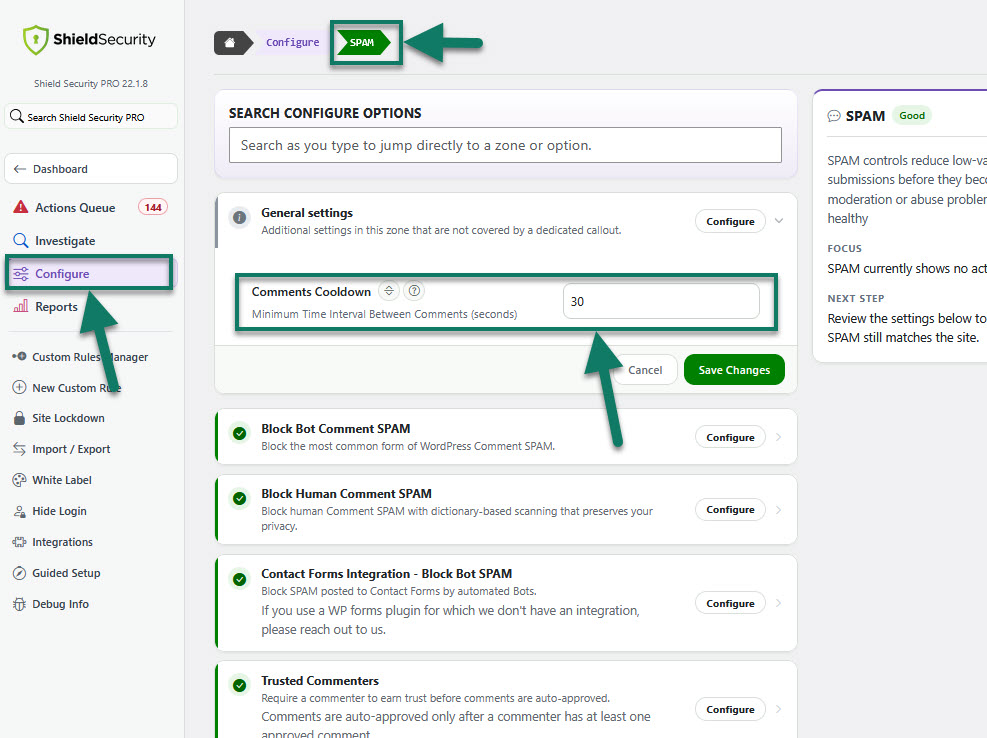
Task: Click the Trusted Commenters green checkmark
Action: point(240,685)
